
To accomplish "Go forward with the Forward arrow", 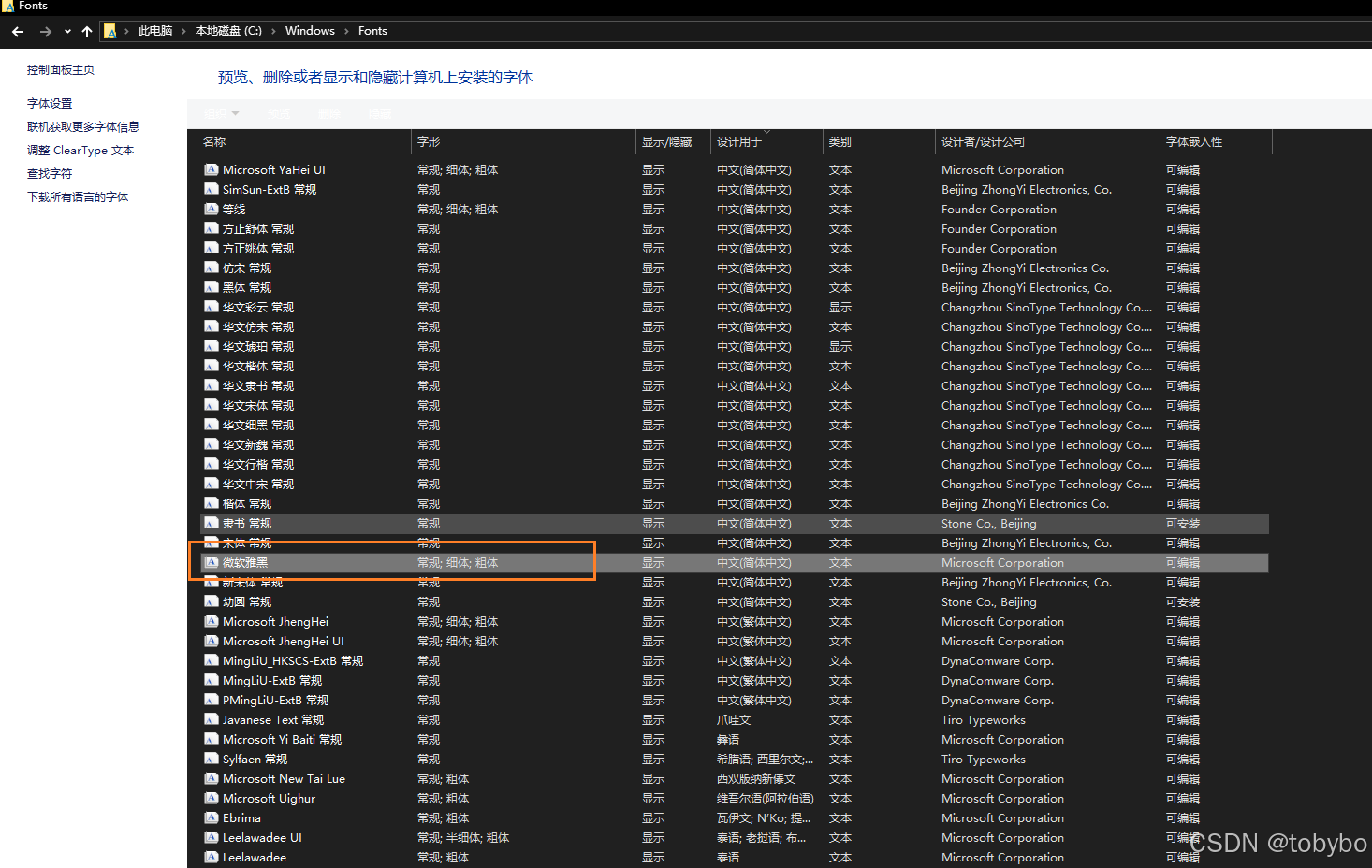I will [45, 32].
